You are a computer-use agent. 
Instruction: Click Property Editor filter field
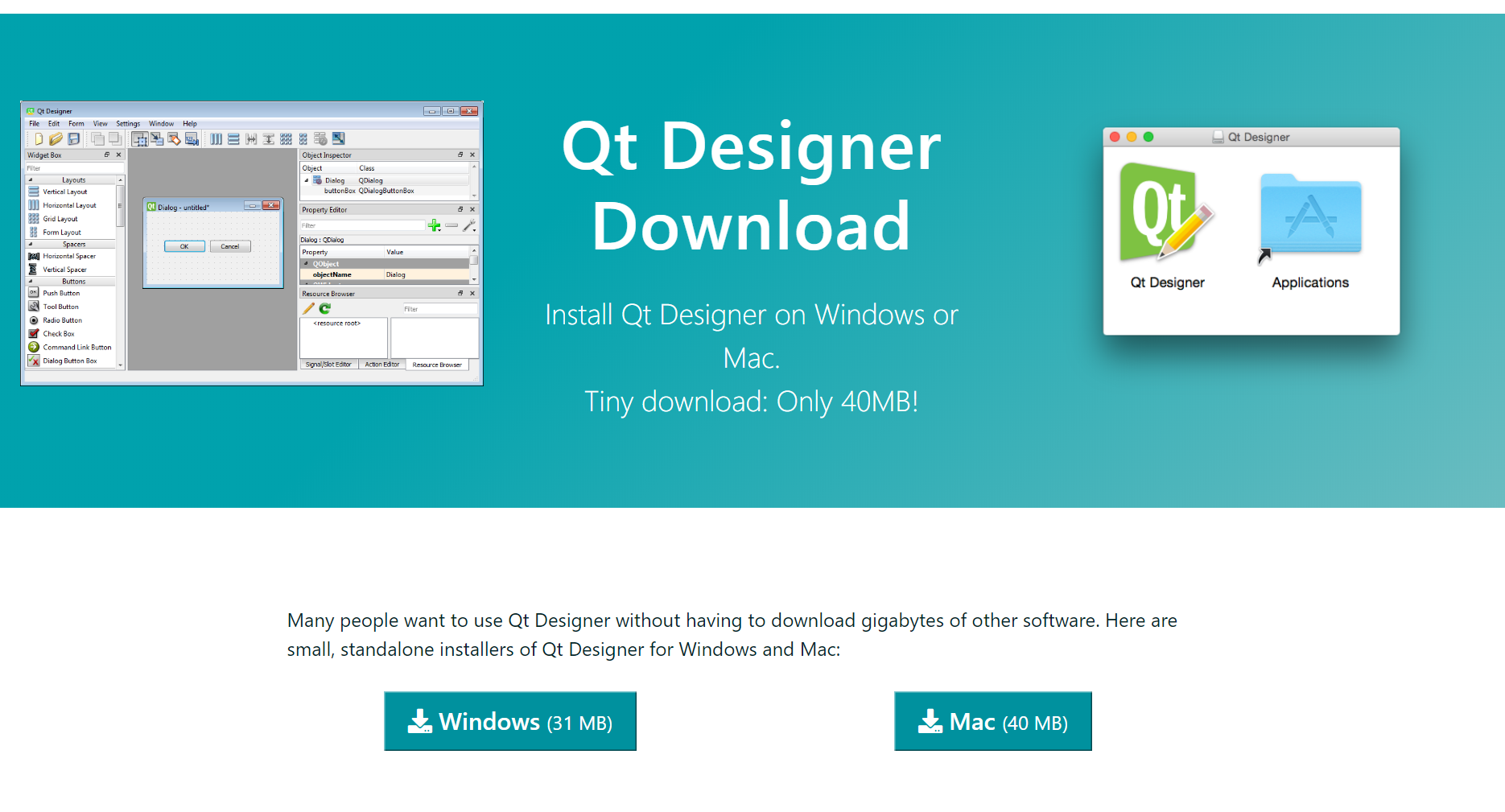point(362,225)
